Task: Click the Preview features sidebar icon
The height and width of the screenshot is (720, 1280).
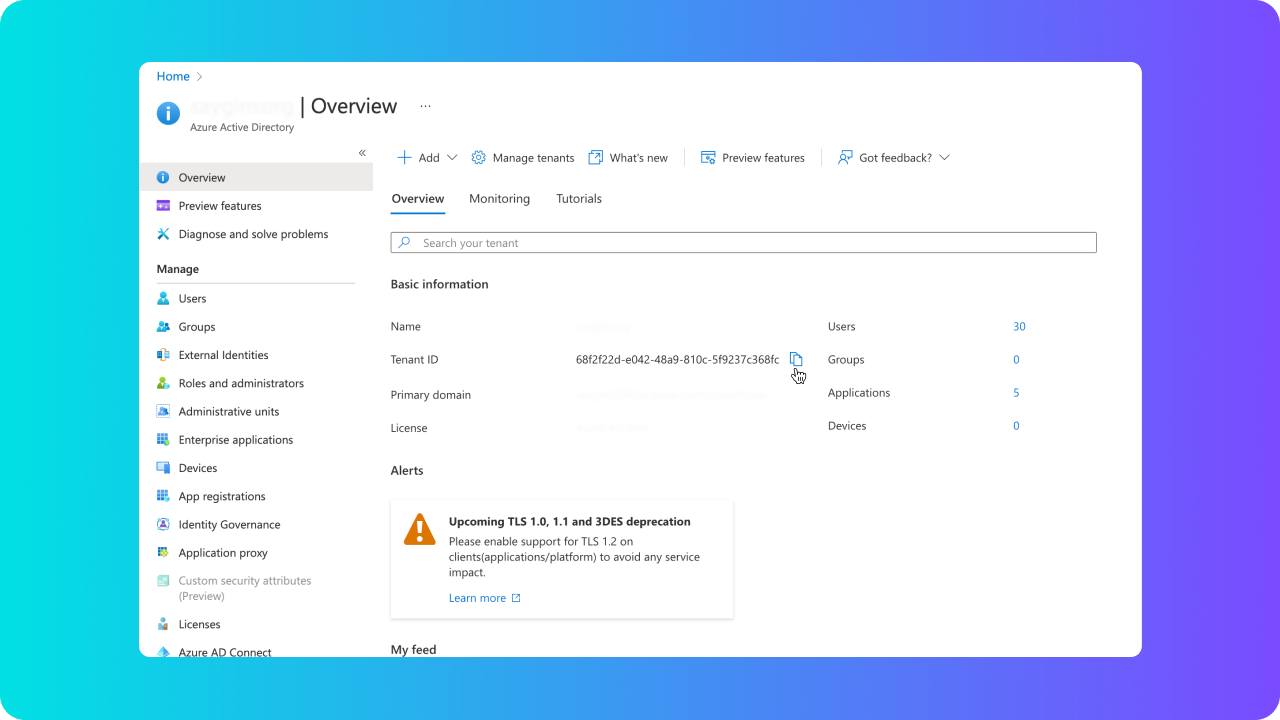Action: [x=163, y=206]
